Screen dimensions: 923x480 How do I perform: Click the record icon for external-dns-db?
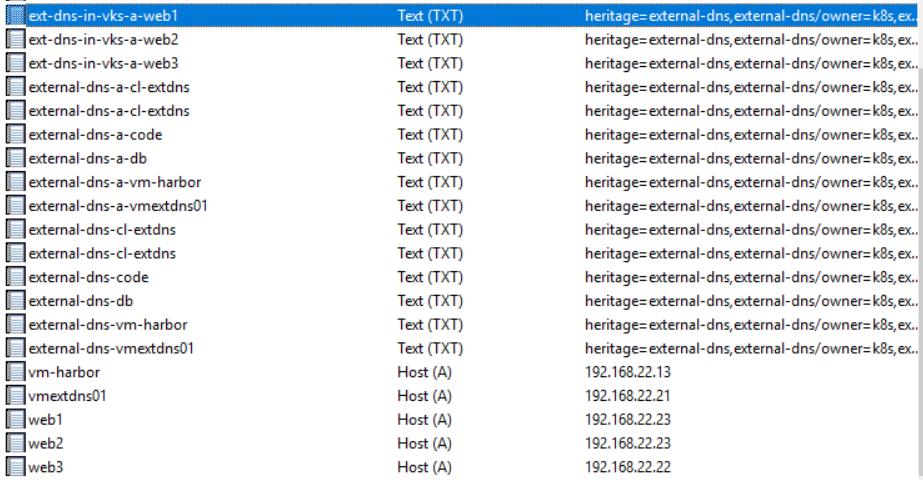pyautogui.click(x=15, y=301)
